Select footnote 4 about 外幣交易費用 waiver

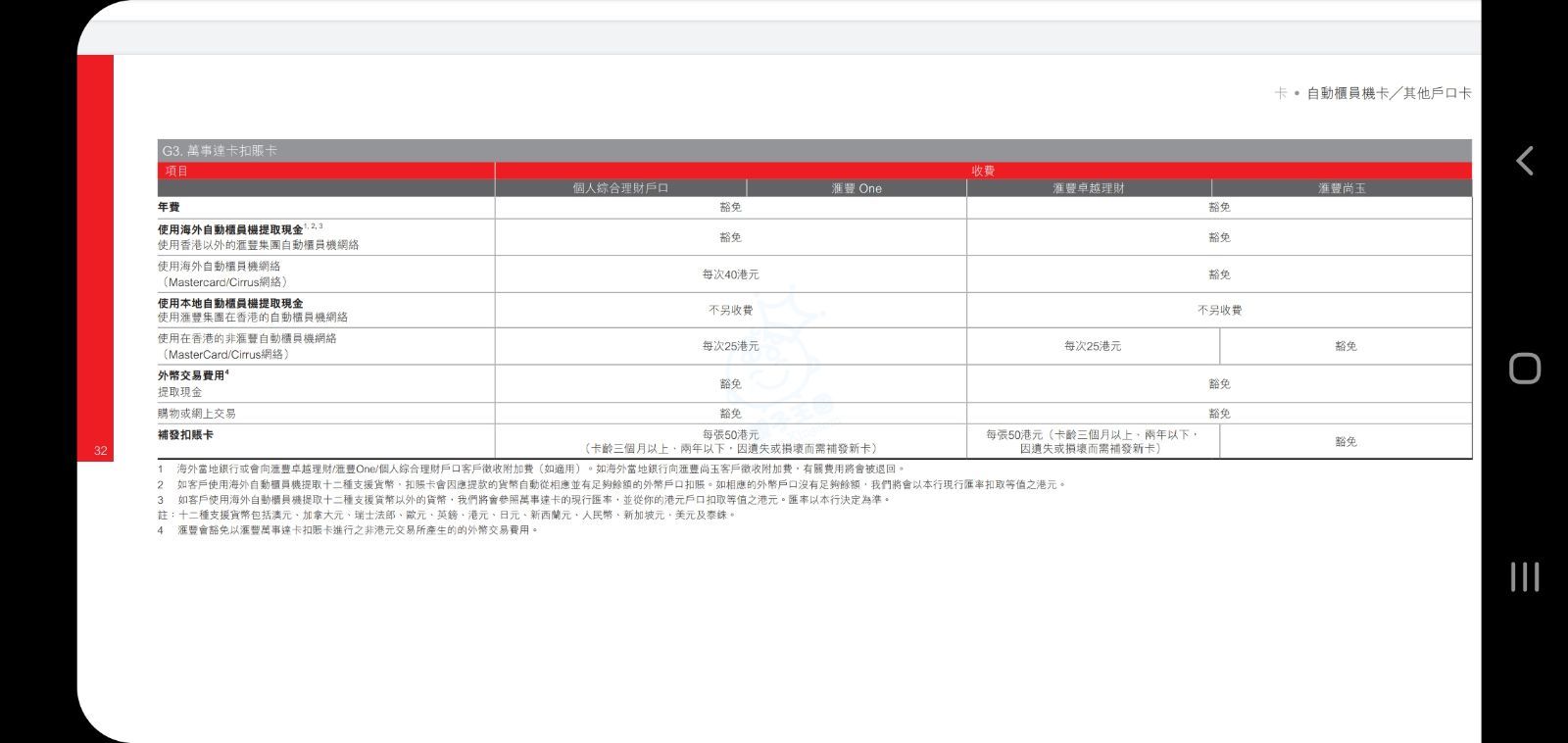click(x=348, y=530)
